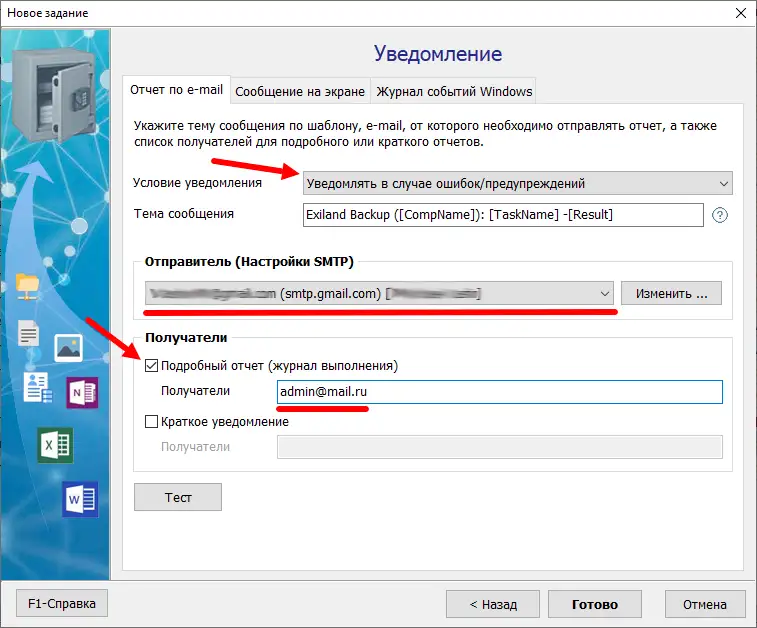This screenshot has width=757, height=628.
Task: Go back with the '< Назад' button
Action: (493, 604)
